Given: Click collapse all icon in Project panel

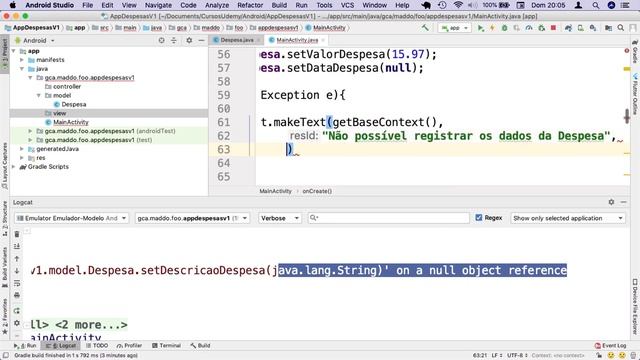Looking at the screenshot, I should click(x=173, y=40).
